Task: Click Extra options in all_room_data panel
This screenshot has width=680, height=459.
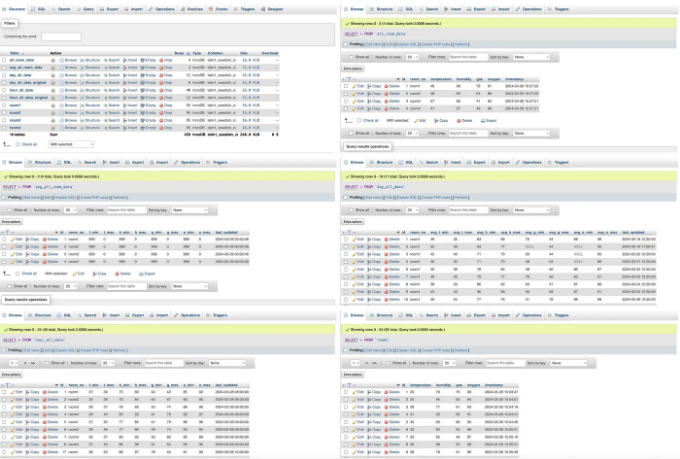Action: (353, 69)
